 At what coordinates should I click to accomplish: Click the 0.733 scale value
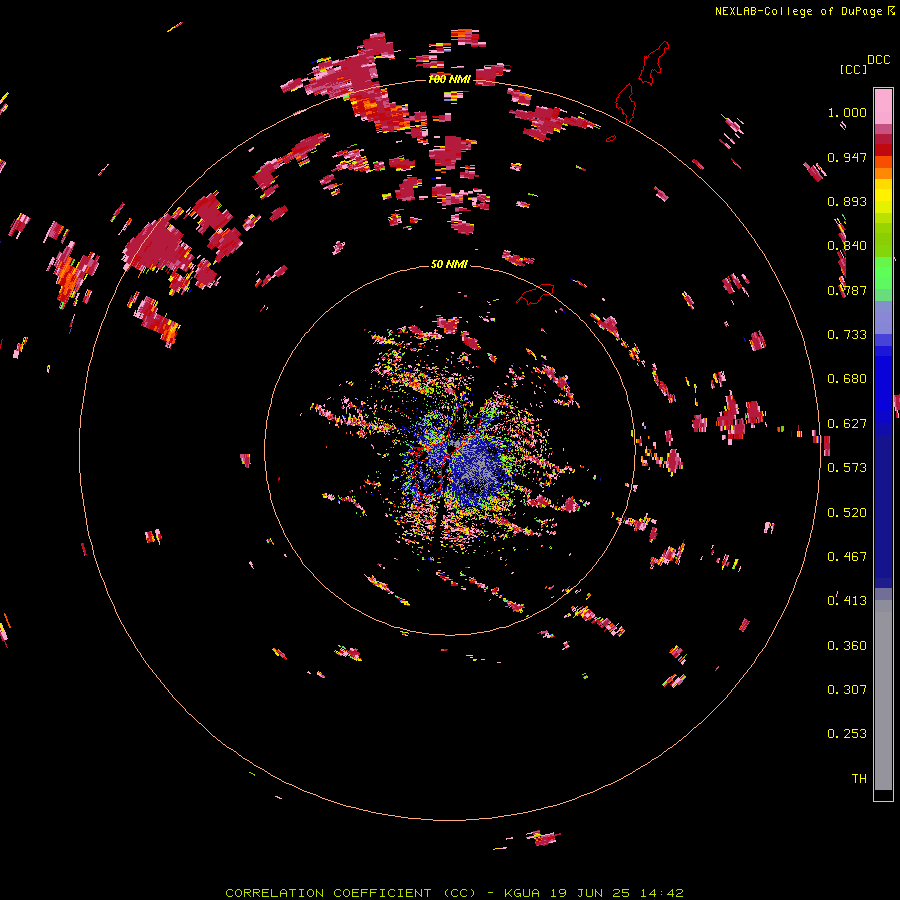click(847, 335)
